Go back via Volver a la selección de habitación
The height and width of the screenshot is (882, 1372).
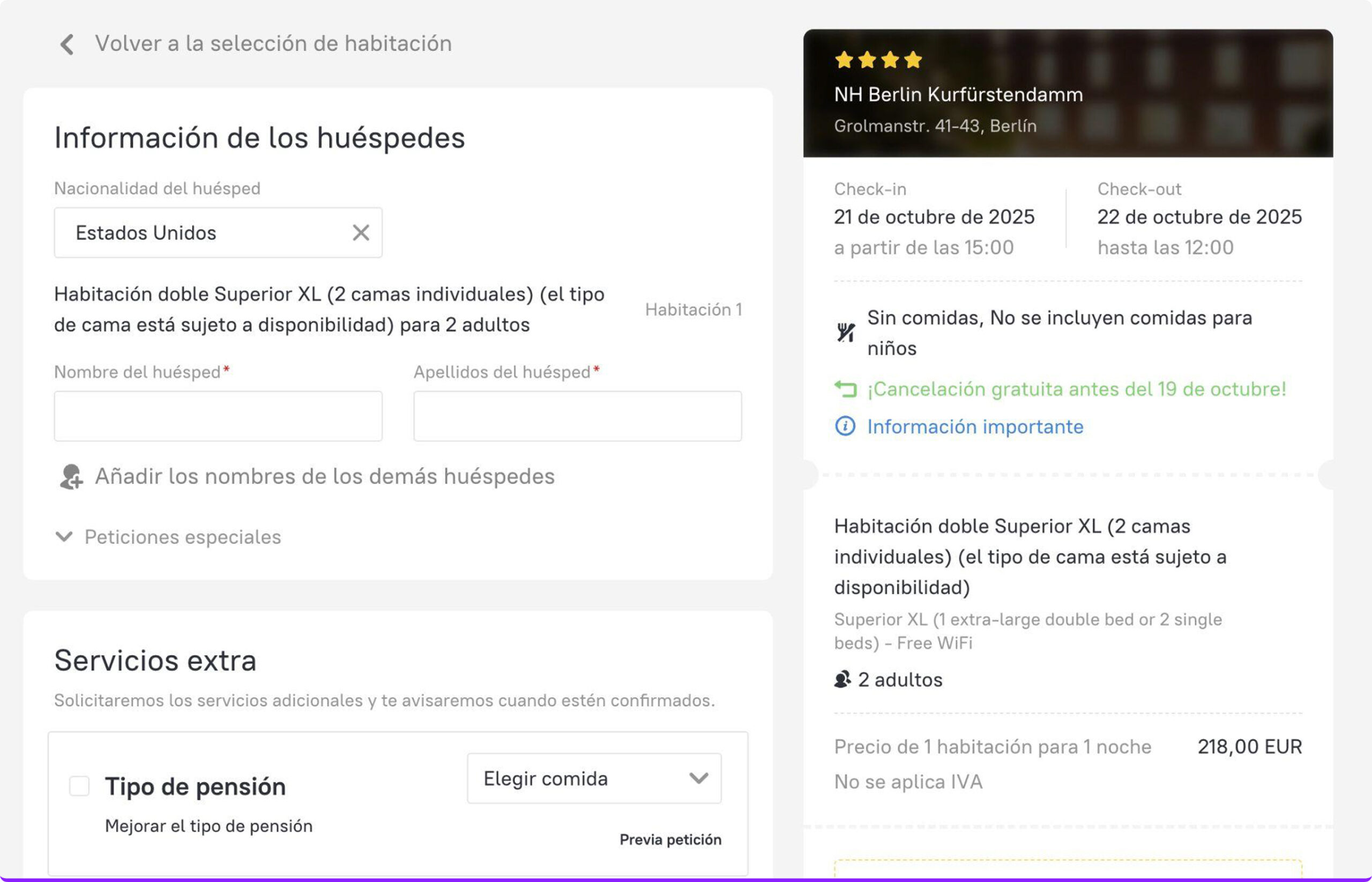273,43
